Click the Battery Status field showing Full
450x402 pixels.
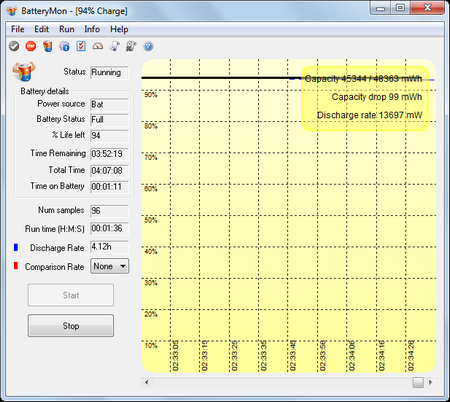pyautogui.click(x=109, y=120)
